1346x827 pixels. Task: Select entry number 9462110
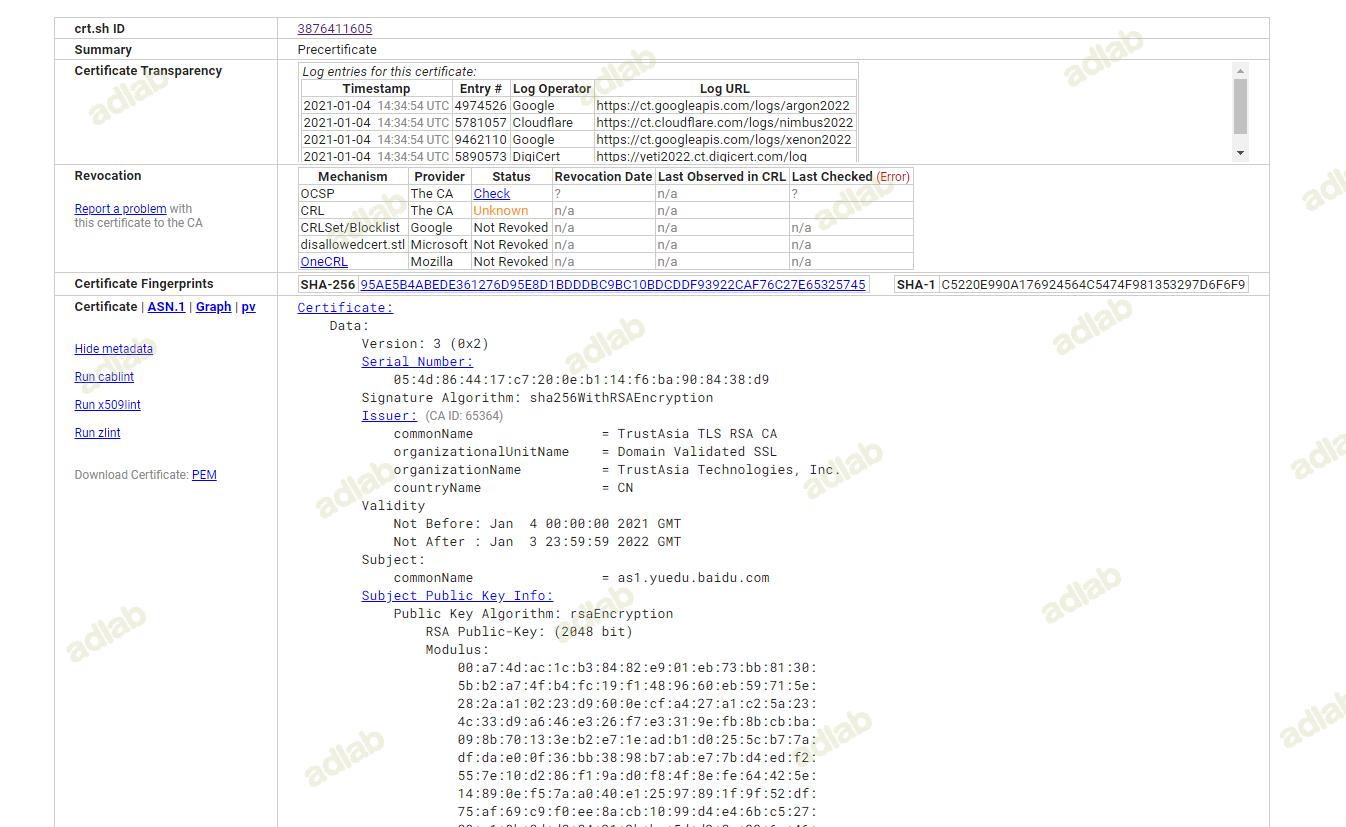click(x=481, y=140)
